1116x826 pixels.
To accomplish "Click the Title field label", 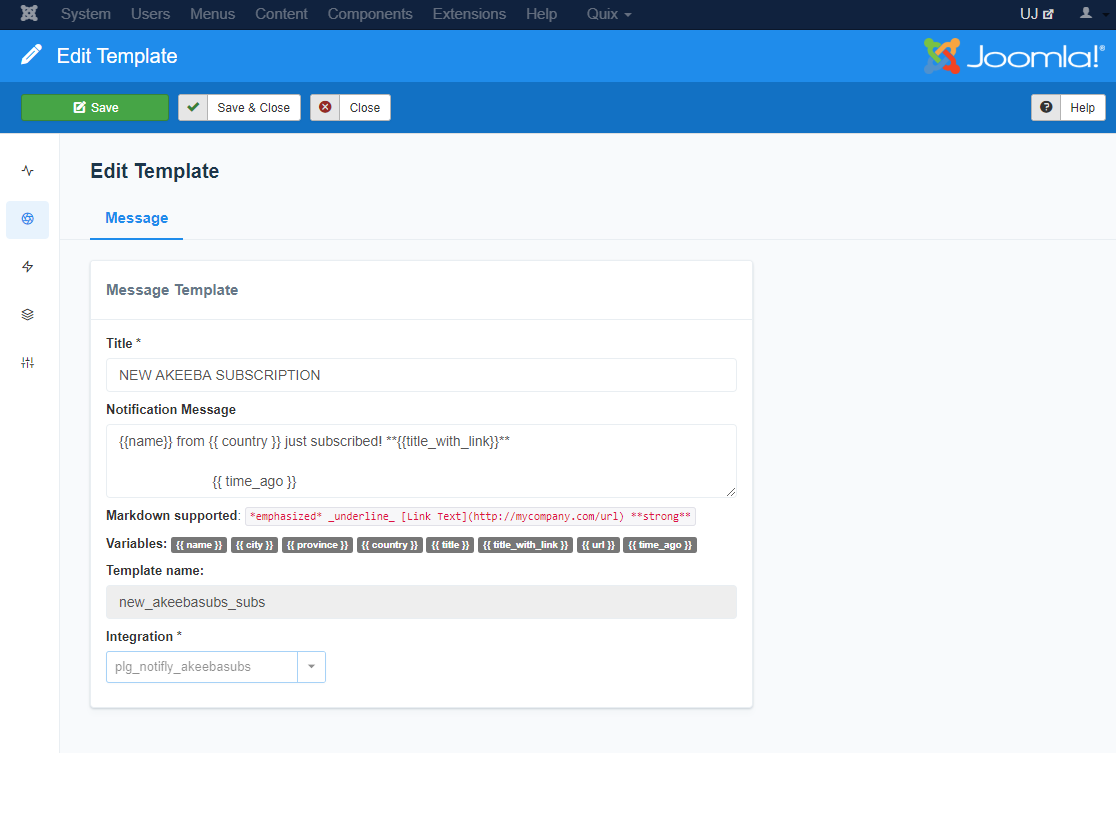I will click(124, 344).
